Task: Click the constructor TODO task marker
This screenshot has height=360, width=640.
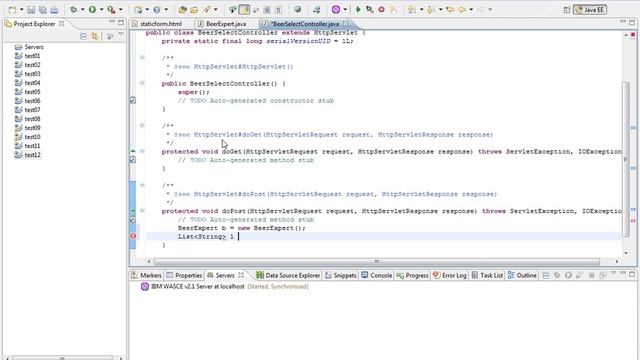Action: click(x=133, y=100)
